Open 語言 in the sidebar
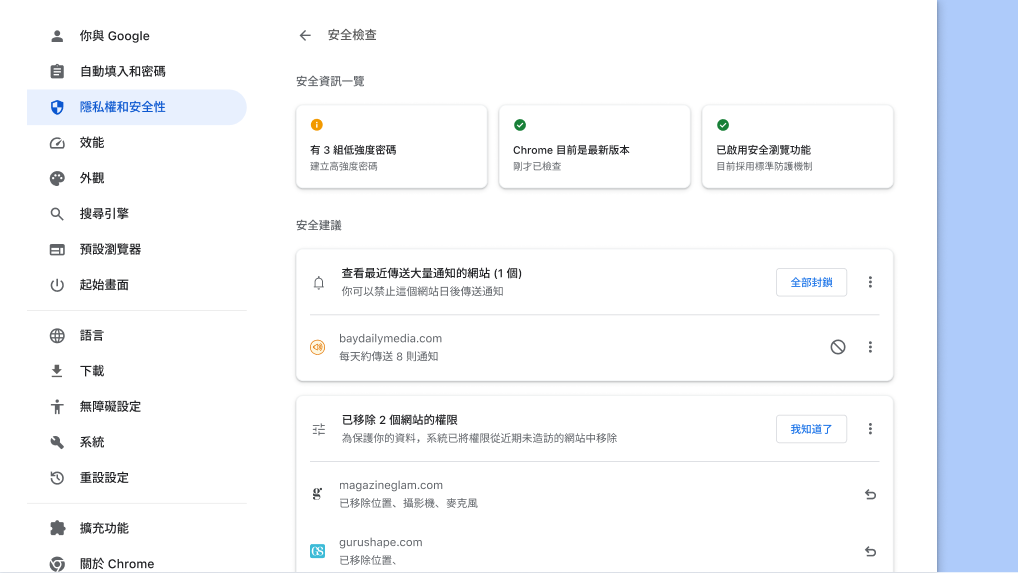Viewport: 1018px width, 573px height. pyautogui.click(x=136, y=335)
